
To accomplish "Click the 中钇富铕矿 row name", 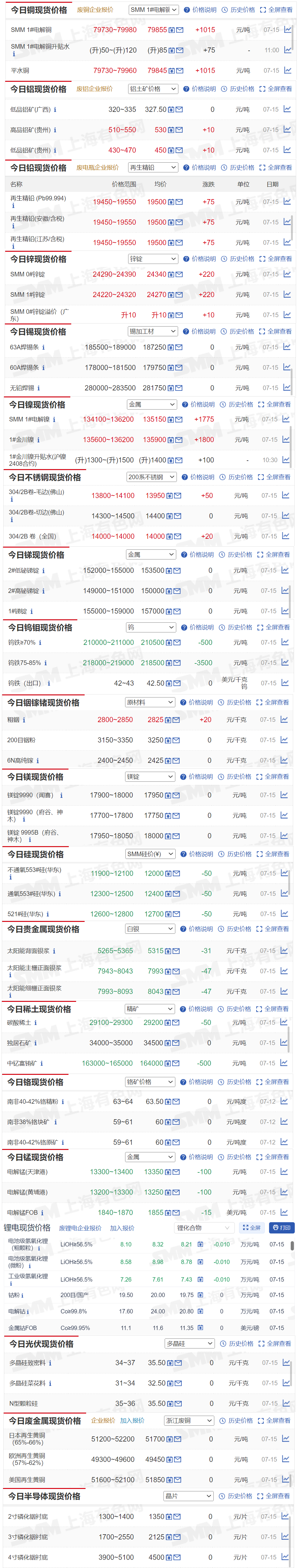I will 22,1063.
